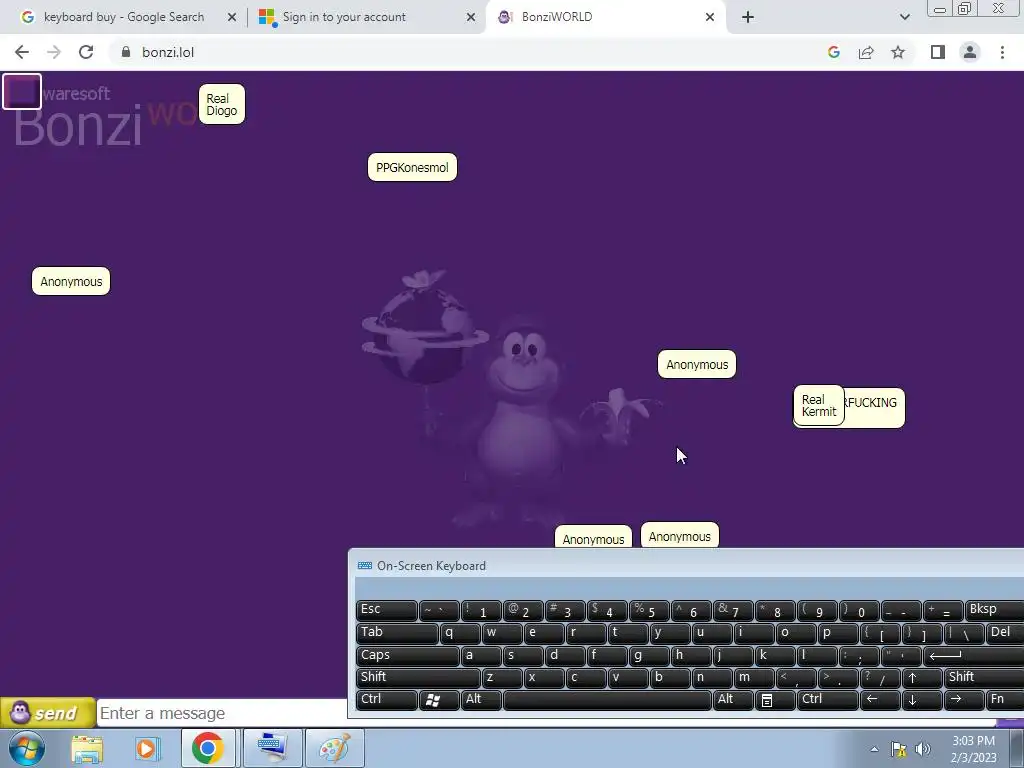Reload the bonzi.lol page
Screen dimensions: 1024x768
click(x=86, y=52)
